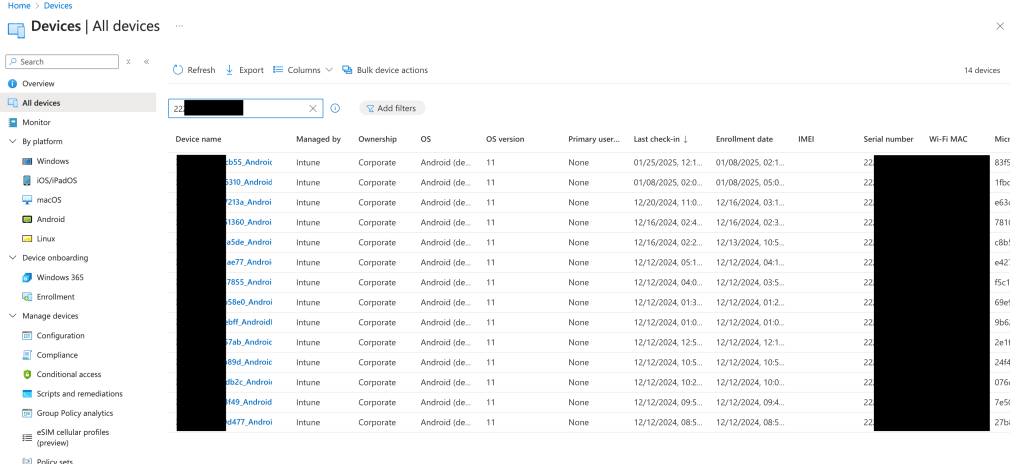Open the Android platform devices
Screen dimensions: 1022x464
pos(51,219)
